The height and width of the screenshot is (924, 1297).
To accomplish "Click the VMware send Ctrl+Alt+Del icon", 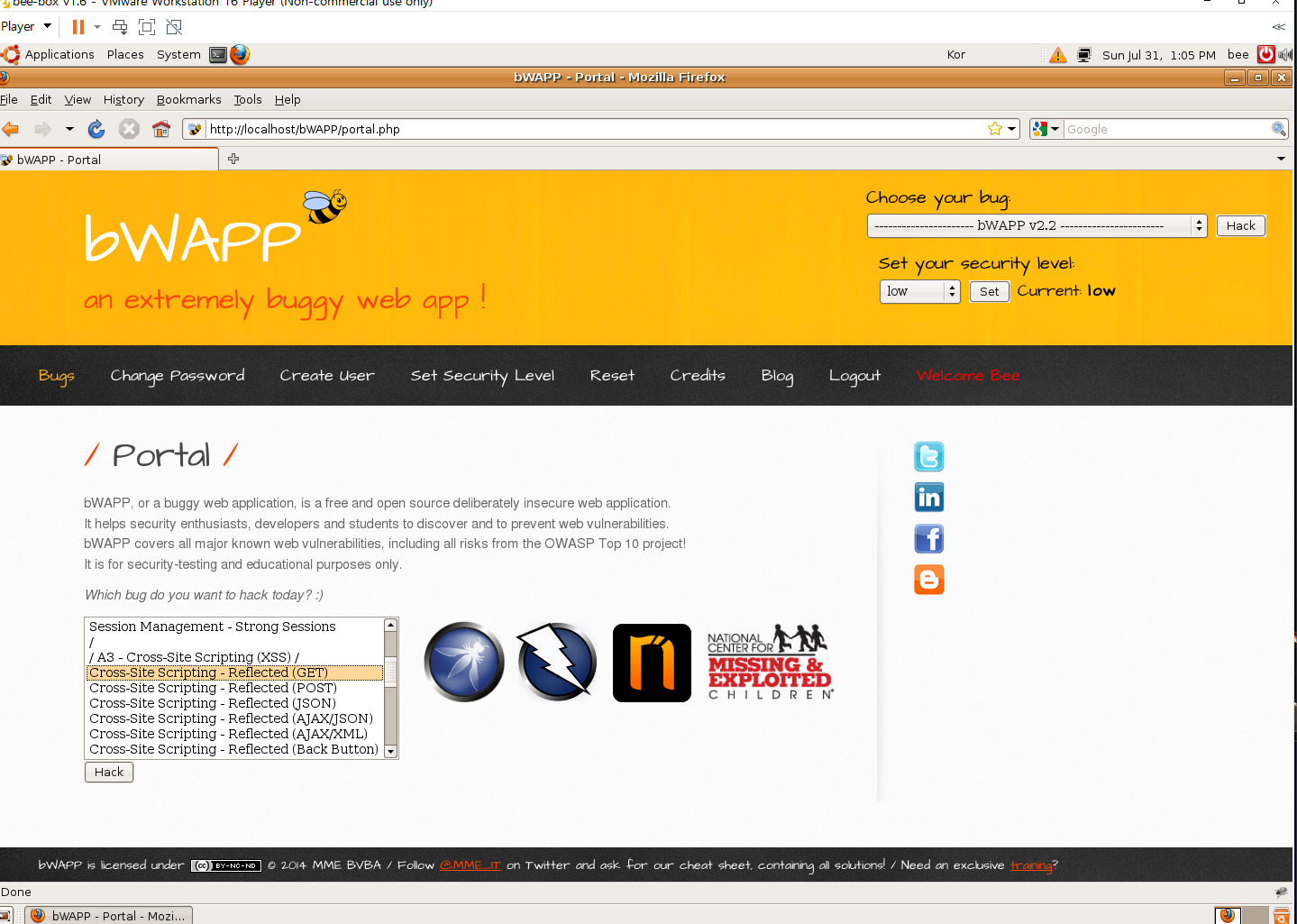I will [x=120, y=27].
